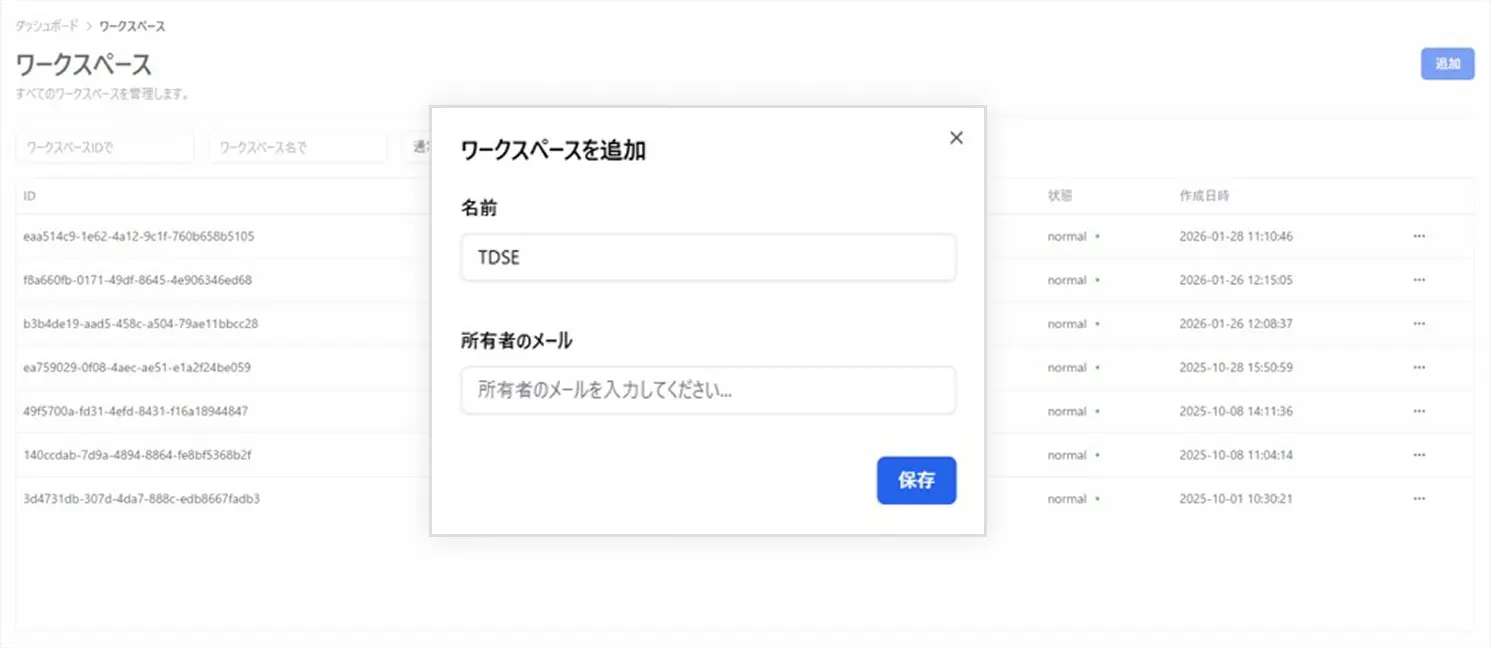1491x648 pixels.
Task: Open actions menu for workspace 140ccdab row
Action: (x=1419, y=454)
